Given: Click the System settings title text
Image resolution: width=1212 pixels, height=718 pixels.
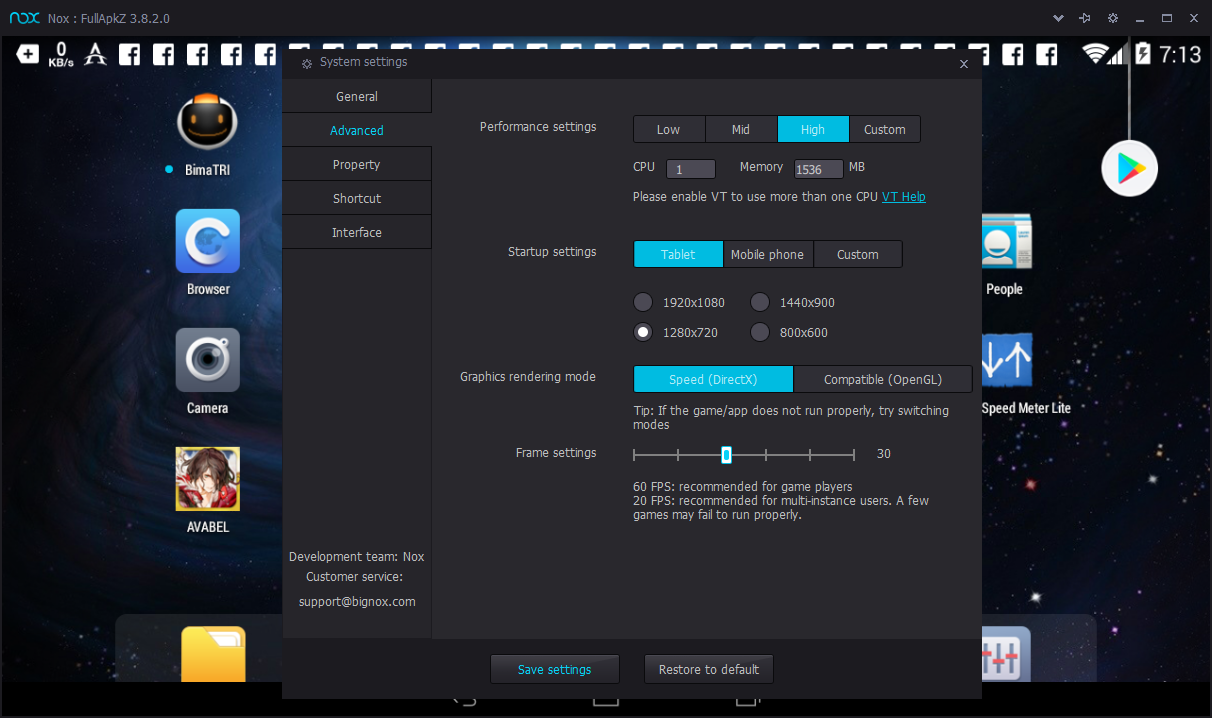Looking at the screenshot, I should click(x=364, y=62).
